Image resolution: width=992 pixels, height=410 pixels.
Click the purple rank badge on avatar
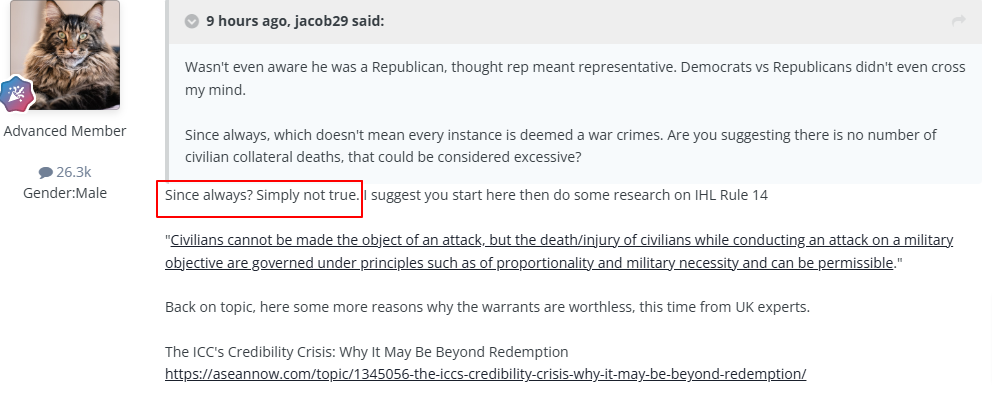[17, 94]
